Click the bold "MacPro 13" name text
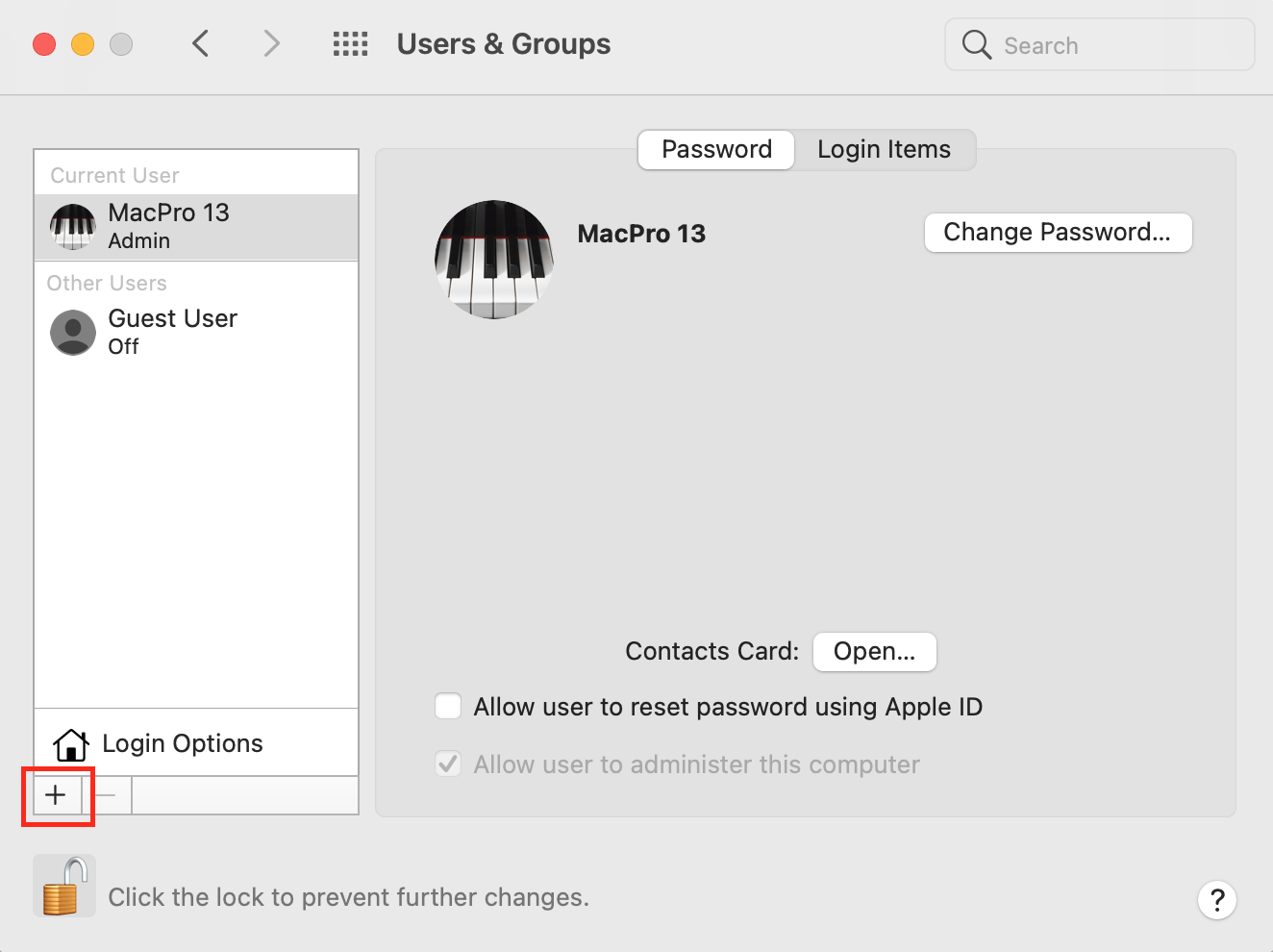Screen dimensions: 1273x952 point(641,234)
